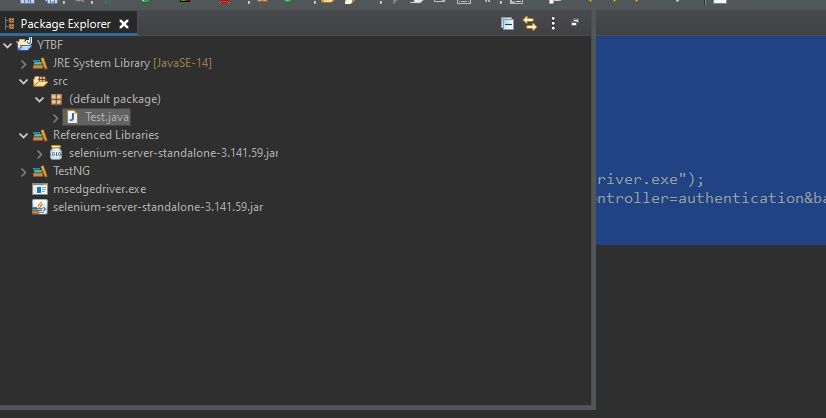Open Package Explorer View Menu dots
The image size is (826, 418).
coord(553,23)
